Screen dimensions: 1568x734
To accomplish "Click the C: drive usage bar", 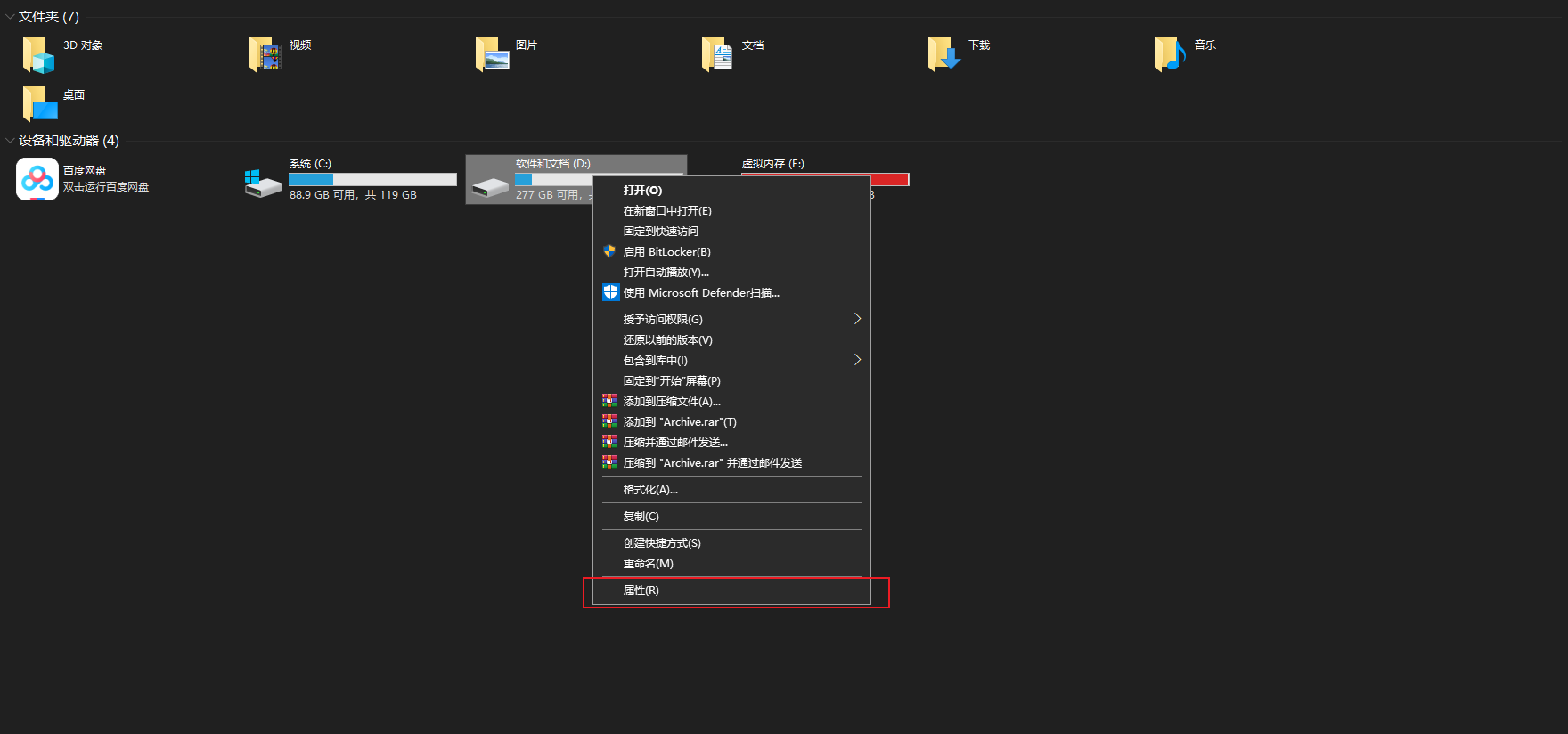I will tap(372, 179).
